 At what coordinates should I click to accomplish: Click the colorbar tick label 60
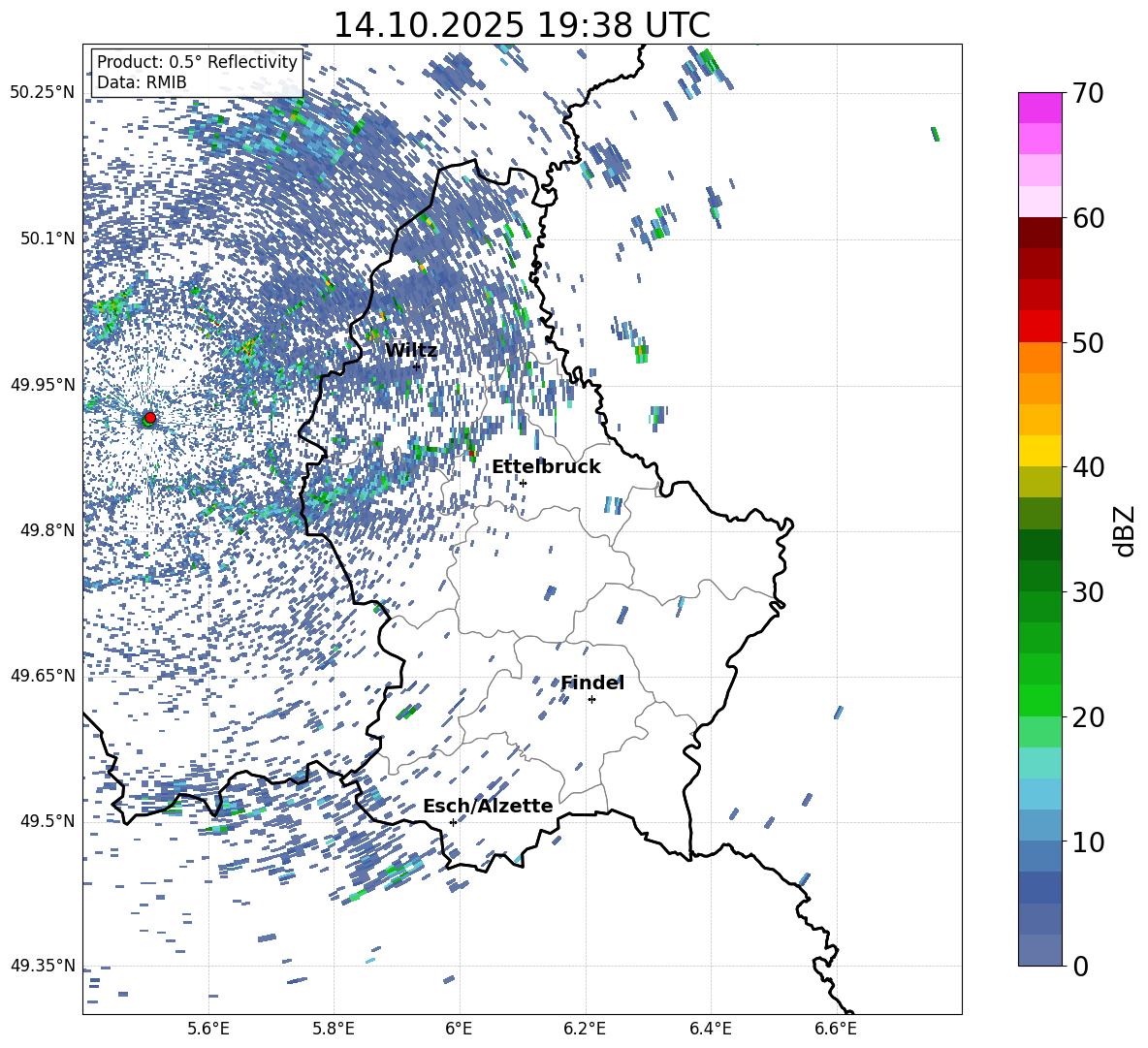(1087, 218)
